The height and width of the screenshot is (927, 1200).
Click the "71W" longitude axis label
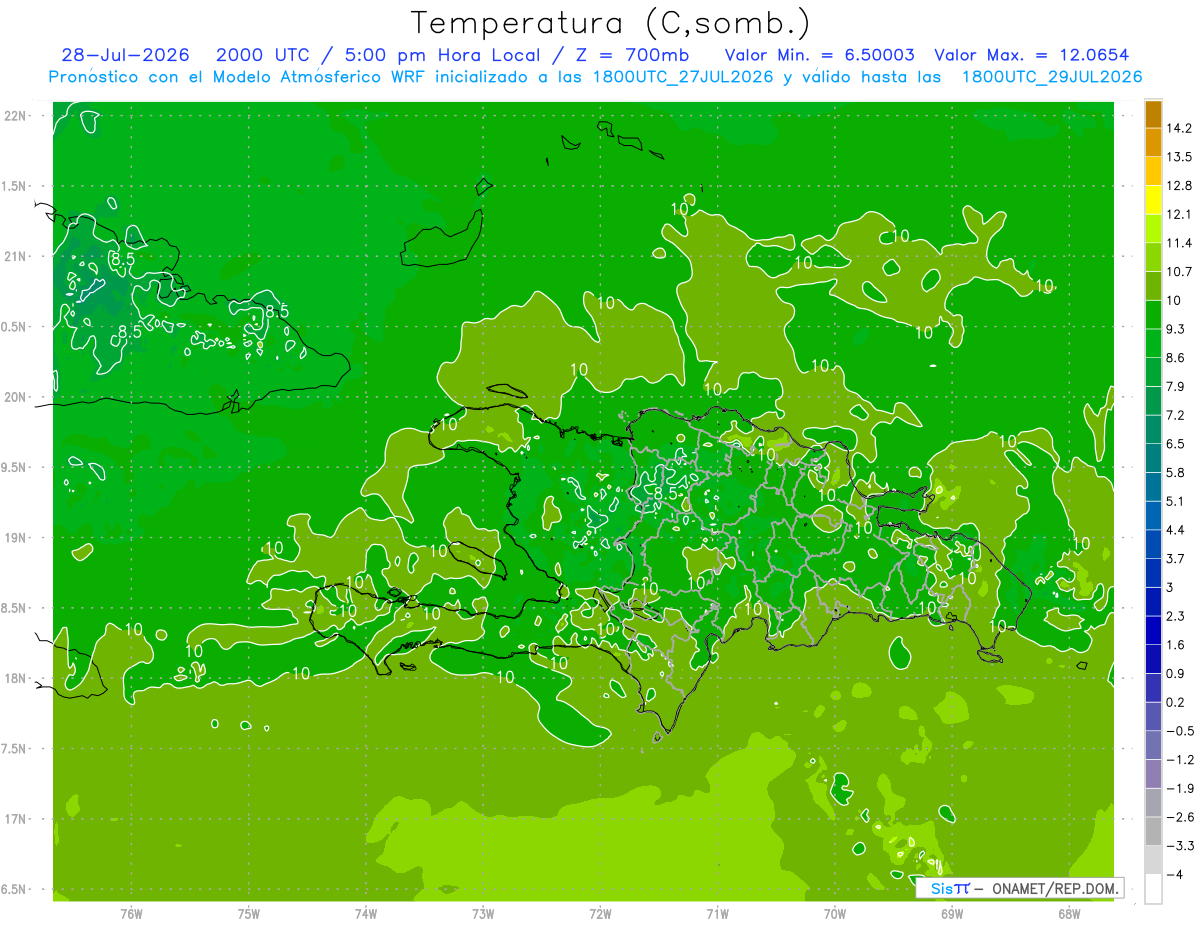click(717, 914)
